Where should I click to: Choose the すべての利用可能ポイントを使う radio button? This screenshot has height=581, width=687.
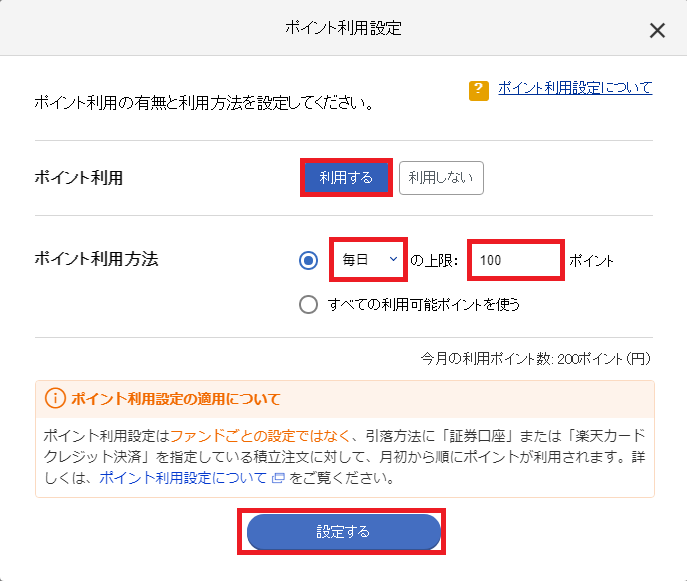308,304
